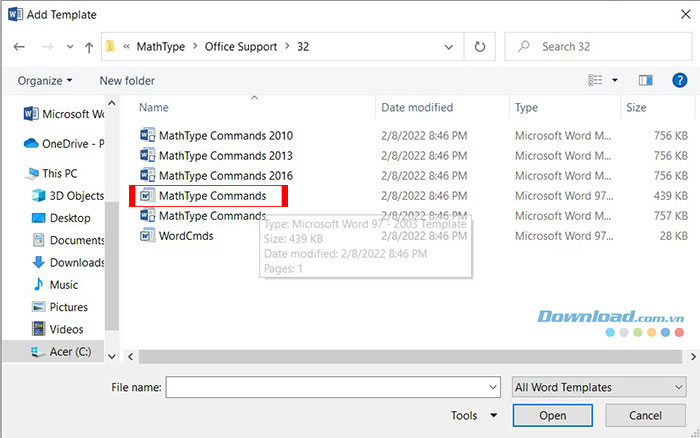Open the Downloads folder in sidebar
700x438 pixels.
76,262
